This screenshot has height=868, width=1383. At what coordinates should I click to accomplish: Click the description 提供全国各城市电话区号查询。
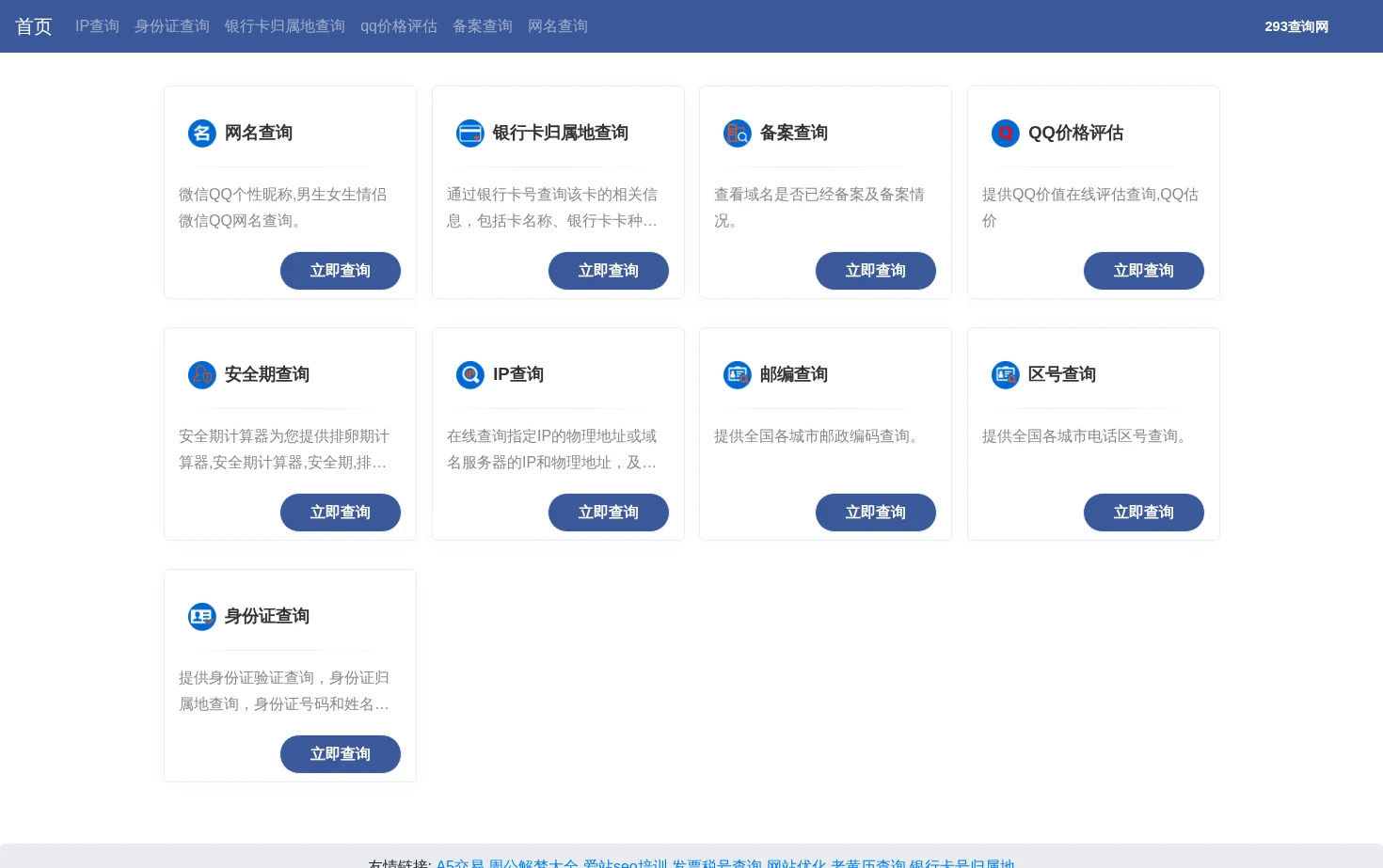[x=1088, y=436]
